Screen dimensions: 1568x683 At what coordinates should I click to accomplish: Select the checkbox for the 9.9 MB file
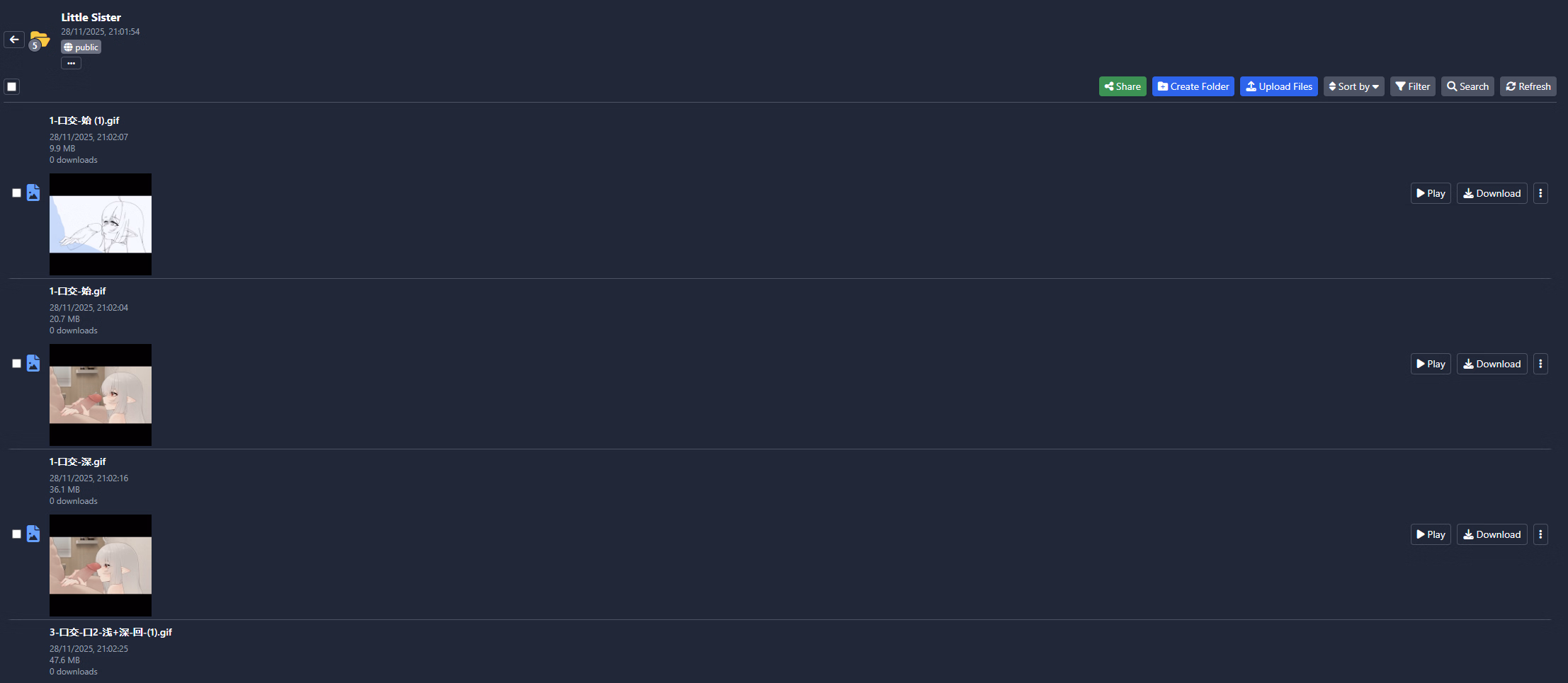[x=17, y=193]
